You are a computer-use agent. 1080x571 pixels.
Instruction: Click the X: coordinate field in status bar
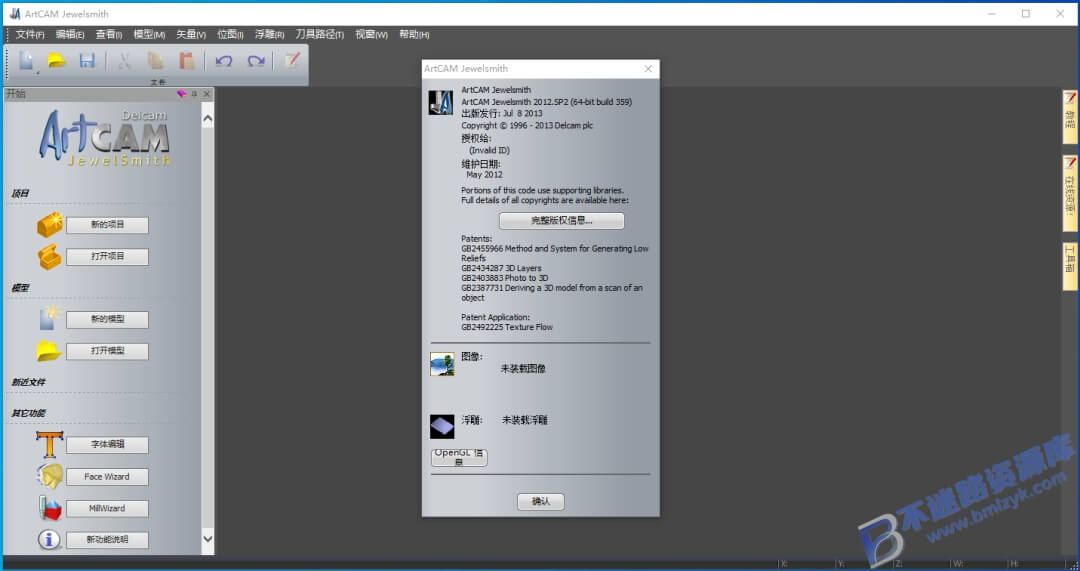click(x=806, y=564)
